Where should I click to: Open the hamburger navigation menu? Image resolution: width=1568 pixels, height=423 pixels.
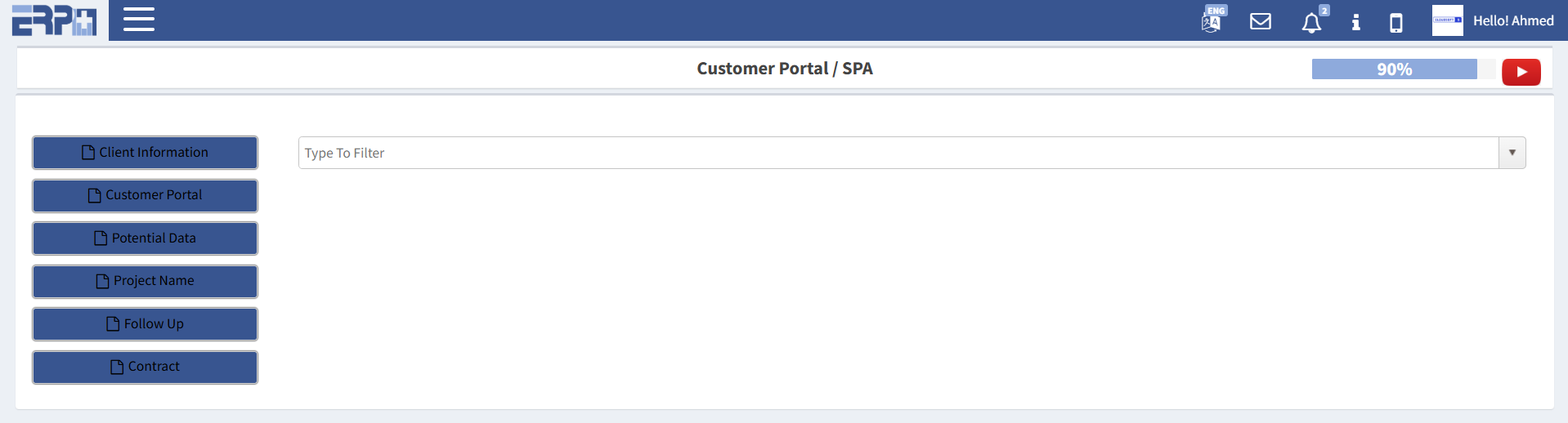tap(139, 20)
